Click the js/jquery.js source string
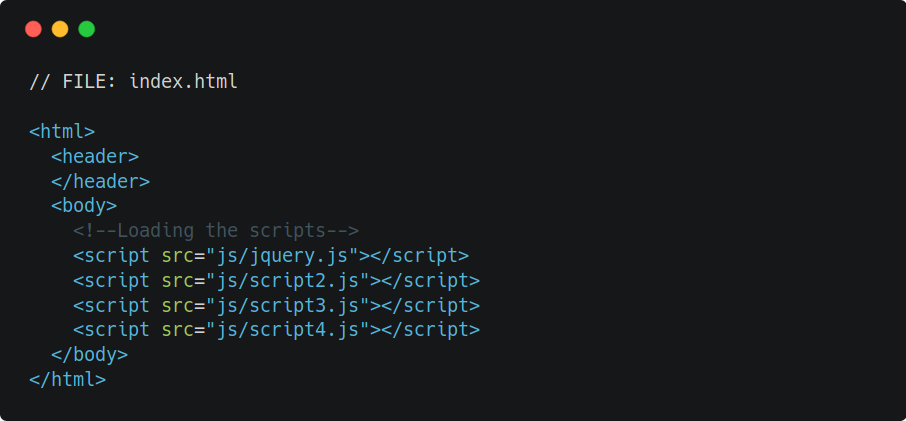 point(283,256)
